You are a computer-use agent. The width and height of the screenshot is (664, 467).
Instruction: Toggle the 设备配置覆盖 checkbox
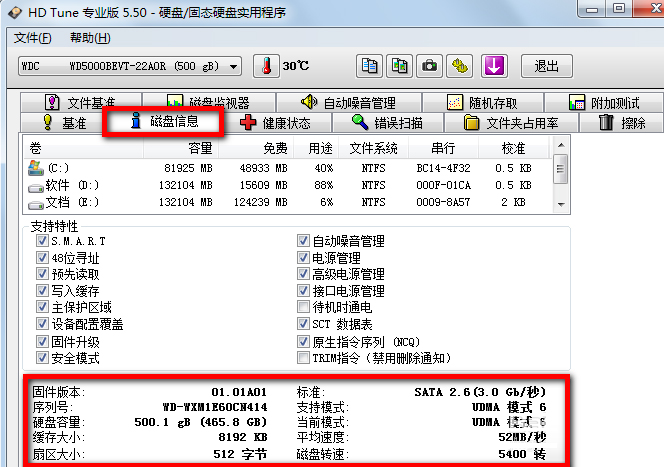42,324
